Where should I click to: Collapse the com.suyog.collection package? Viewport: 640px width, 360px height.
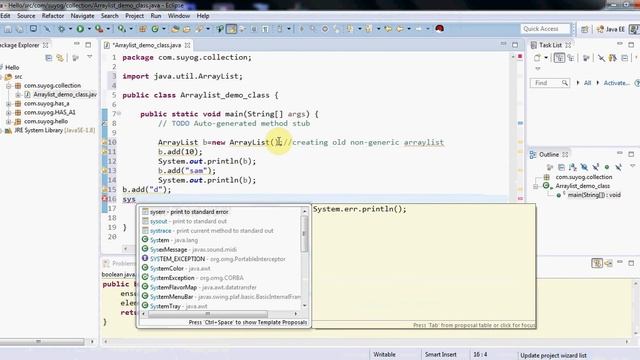[9, 86]
